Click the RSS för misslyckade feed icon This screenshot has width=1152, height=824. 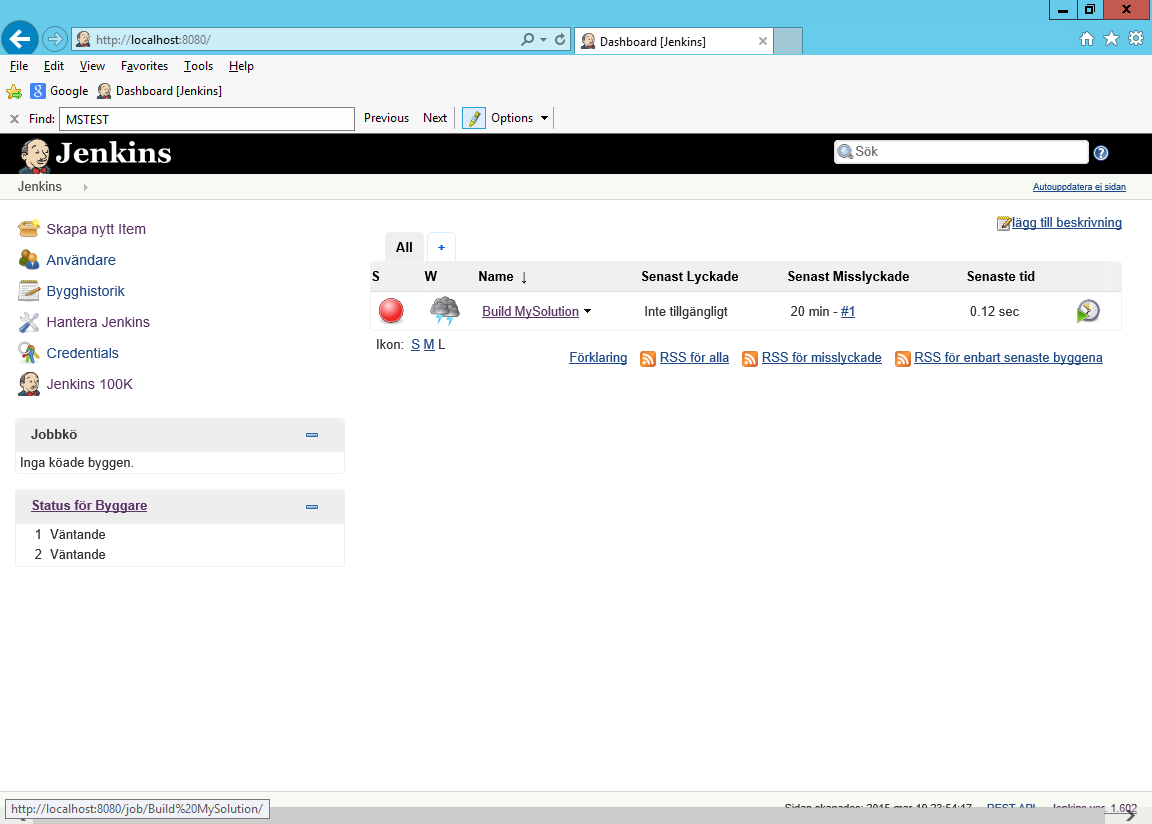pyautogui.click(x=749, y=358)
